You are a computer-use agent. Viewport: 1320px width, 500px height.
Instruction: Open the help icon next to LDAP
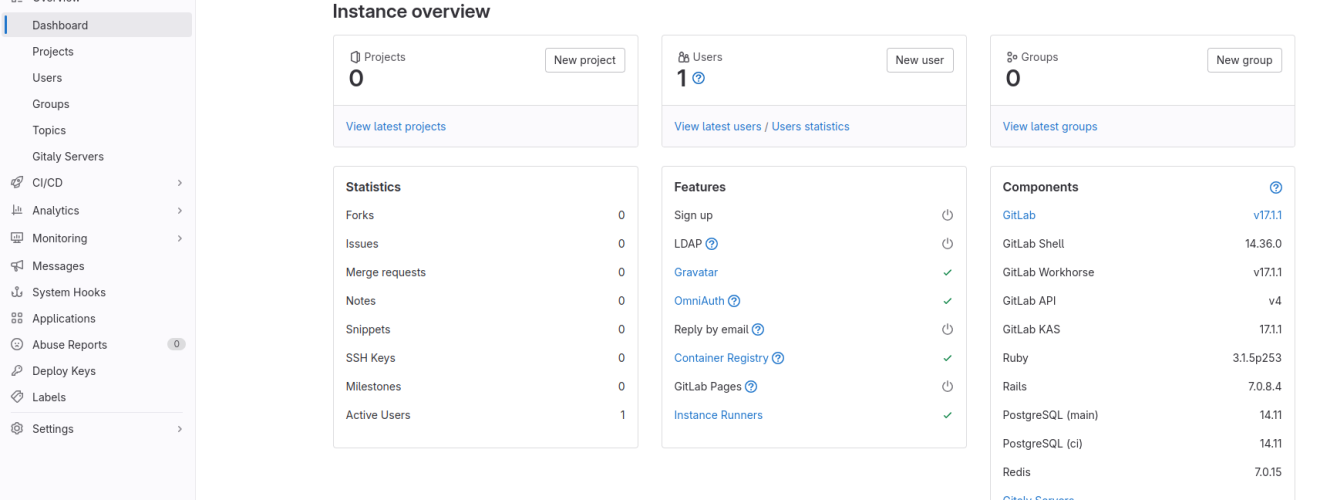point(712,244)
